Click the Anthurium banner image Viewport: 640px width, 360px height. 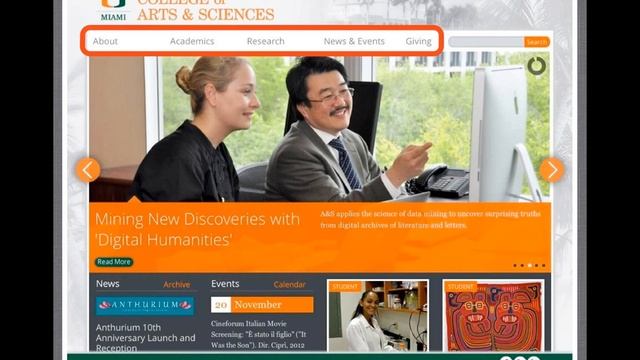click(145, 305)
